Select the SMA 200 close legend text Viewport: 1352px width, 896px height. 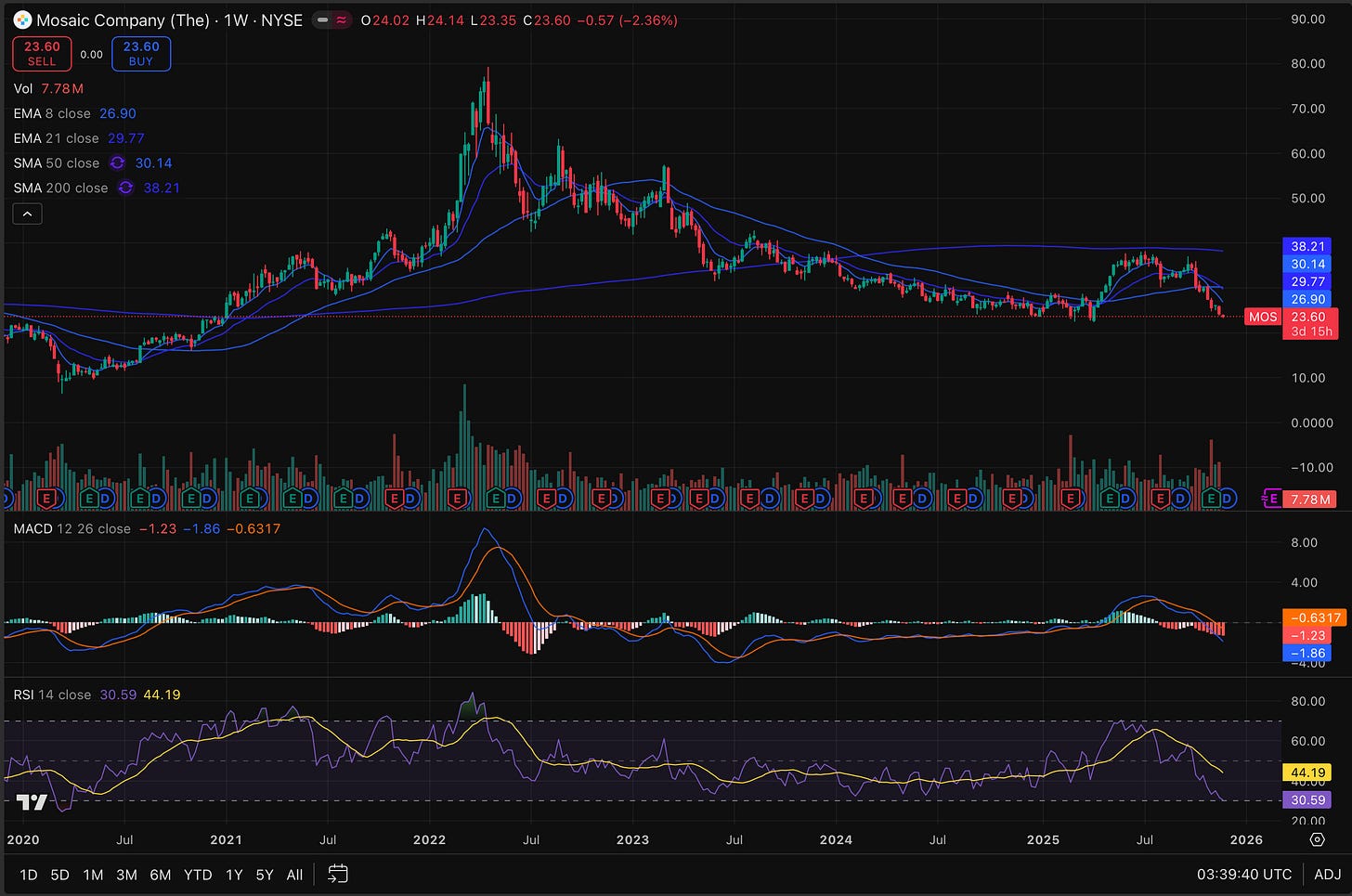coord(60,188)
